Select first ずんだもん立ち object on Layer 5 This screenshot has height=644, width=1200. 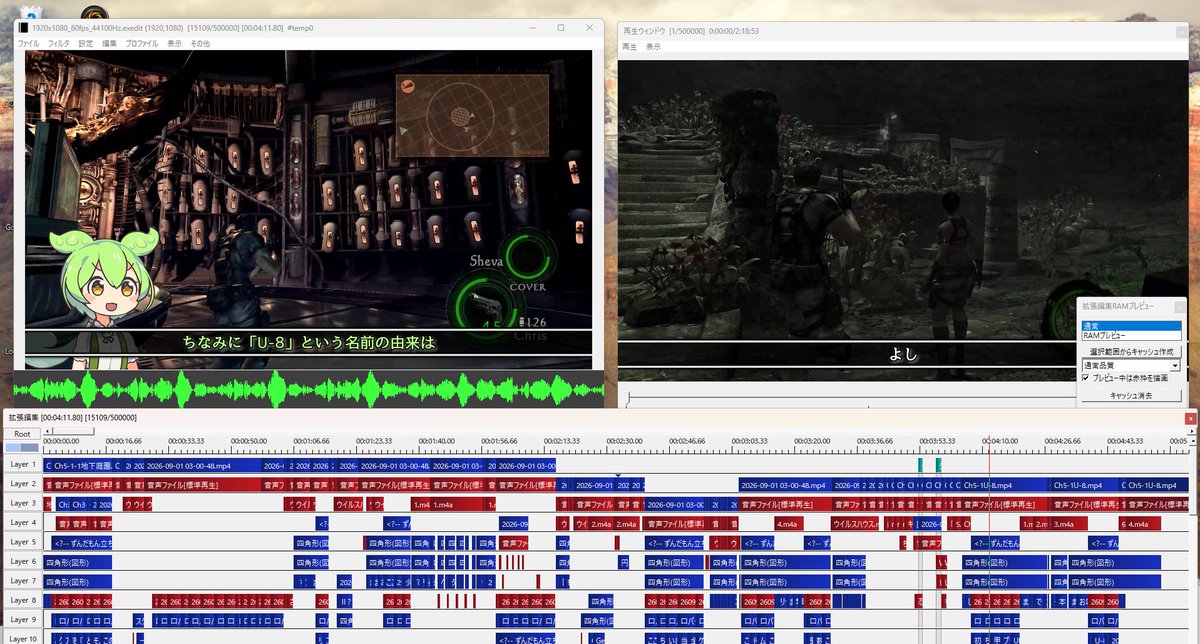(x=83, y=542)
